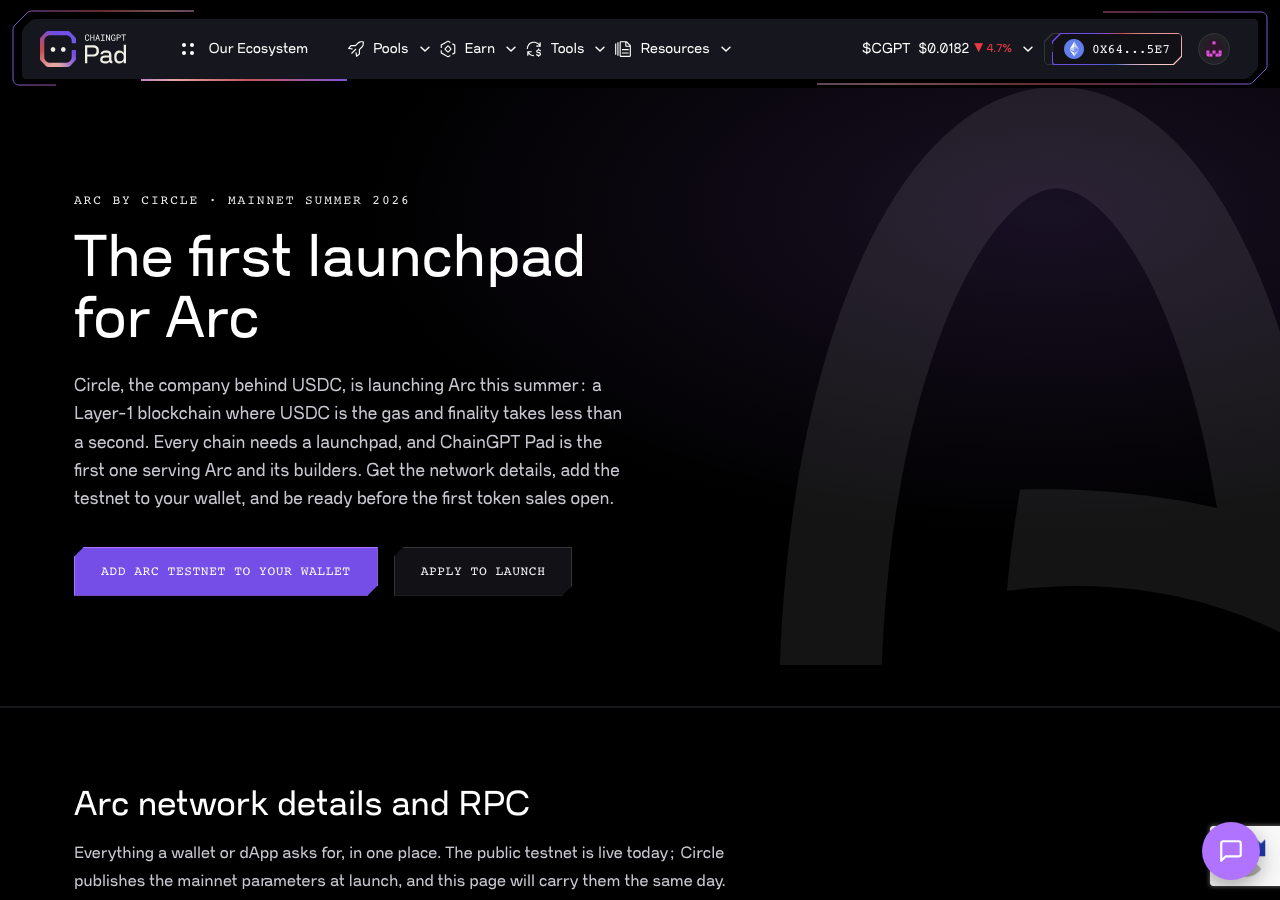Click the documents icon beside Resources
This screenshot has height=900, width=1280.
pos(623,49)
